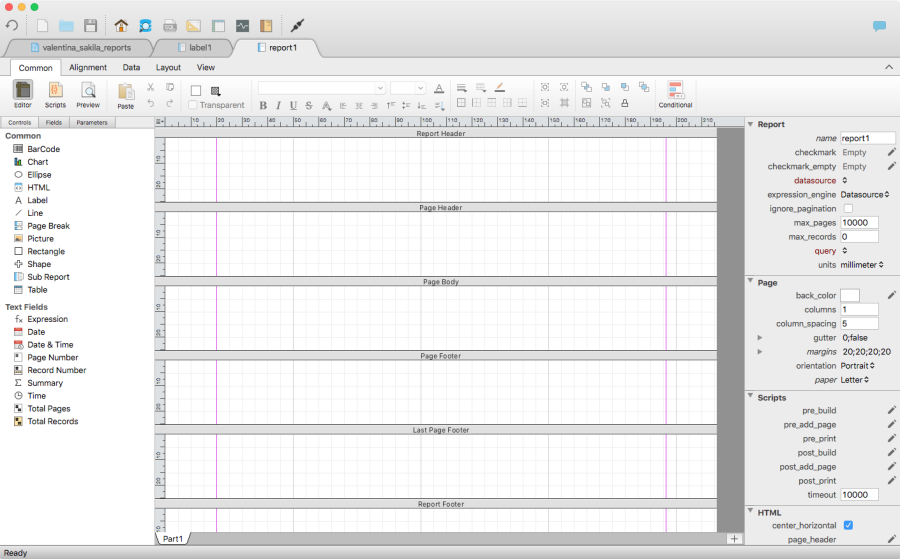This screenshot has width=900, height=559.
Task: Collapse the Scripts properties section
Action: coord(750,396)
